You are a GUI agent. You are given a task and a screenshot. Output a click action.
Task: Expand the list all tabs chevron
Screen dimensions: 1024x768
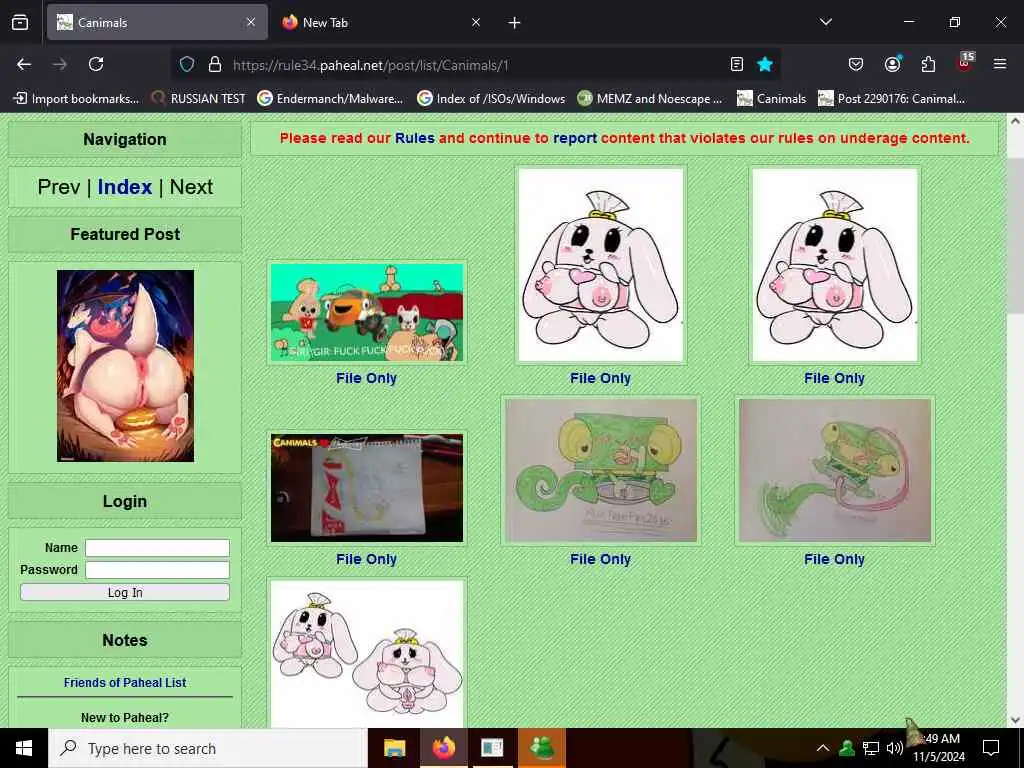point(825,22)
